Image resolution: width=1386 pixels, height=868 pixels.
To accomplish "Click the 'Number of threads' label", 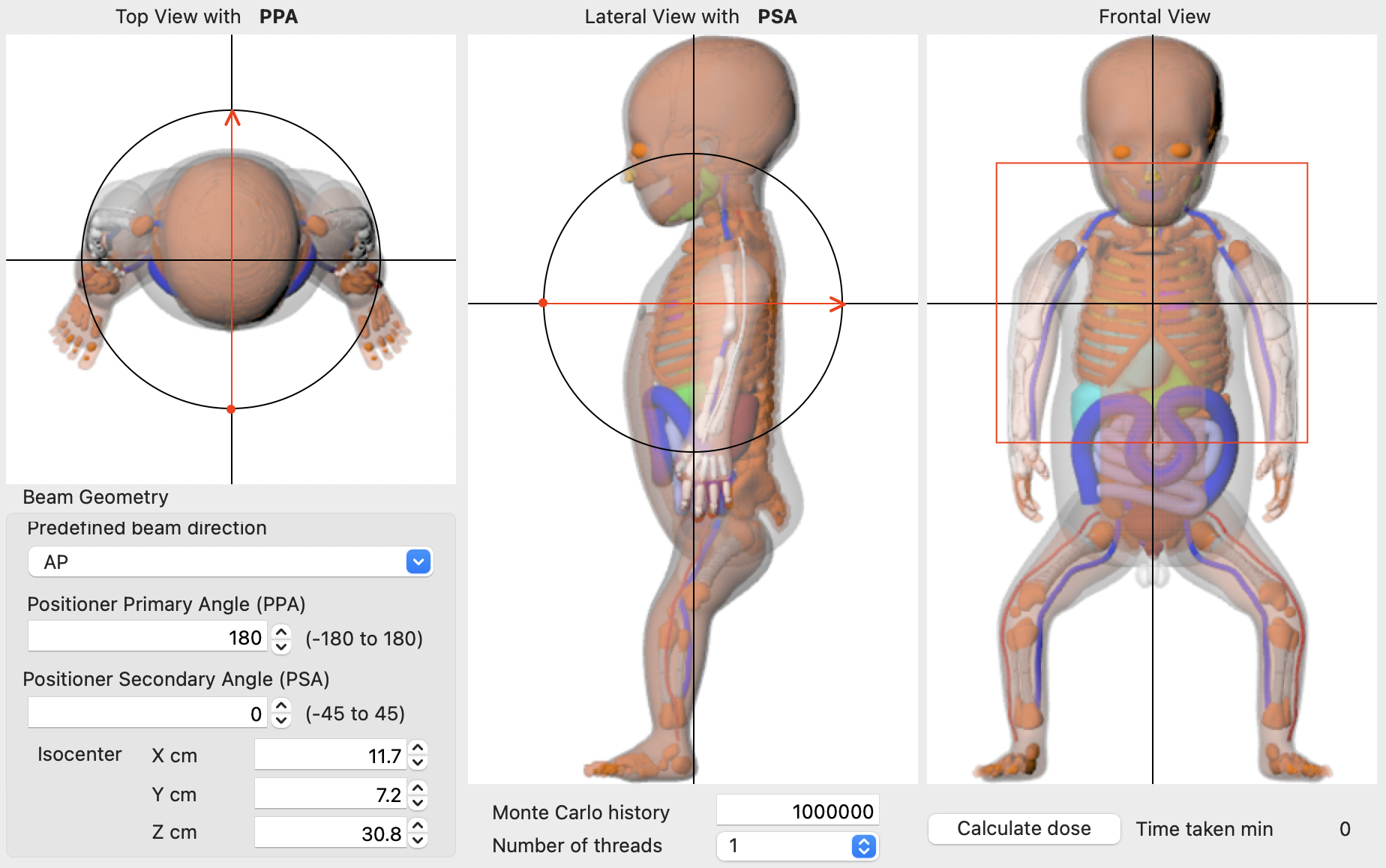I will pos(577,846).
